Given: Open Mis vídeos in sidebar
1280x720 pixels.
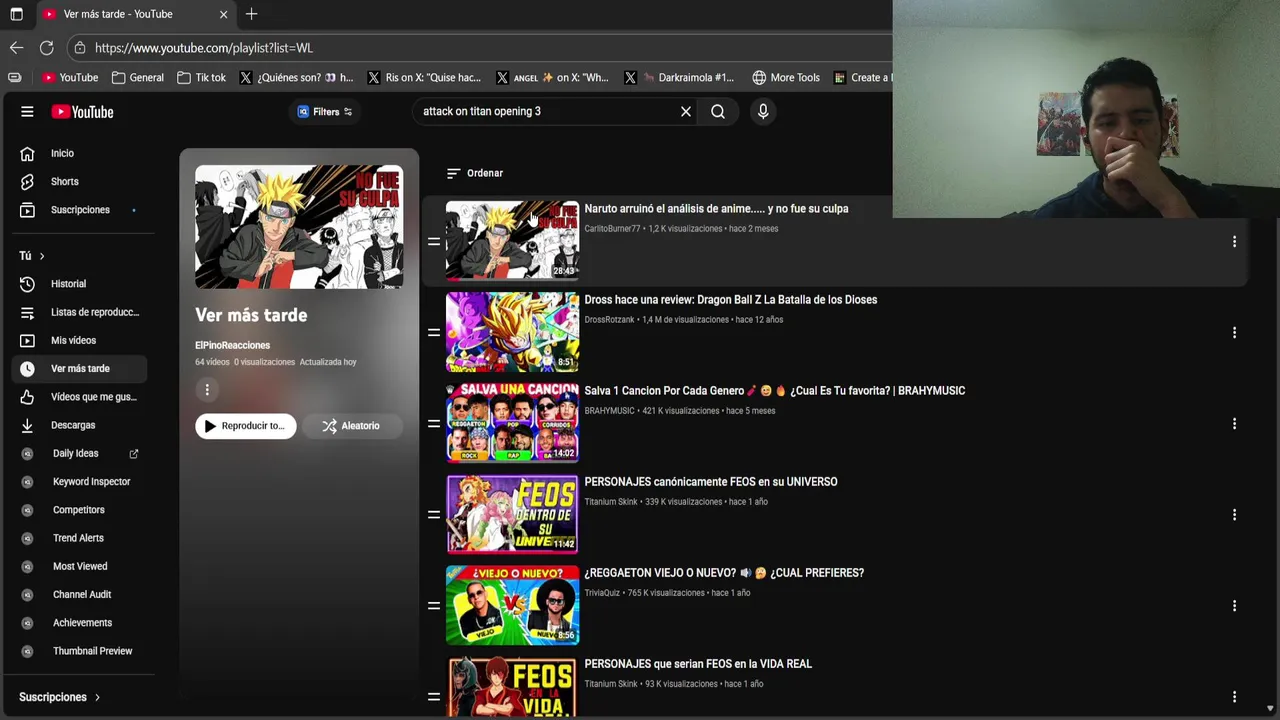Looking at the screenshot, I should (80, 340).
